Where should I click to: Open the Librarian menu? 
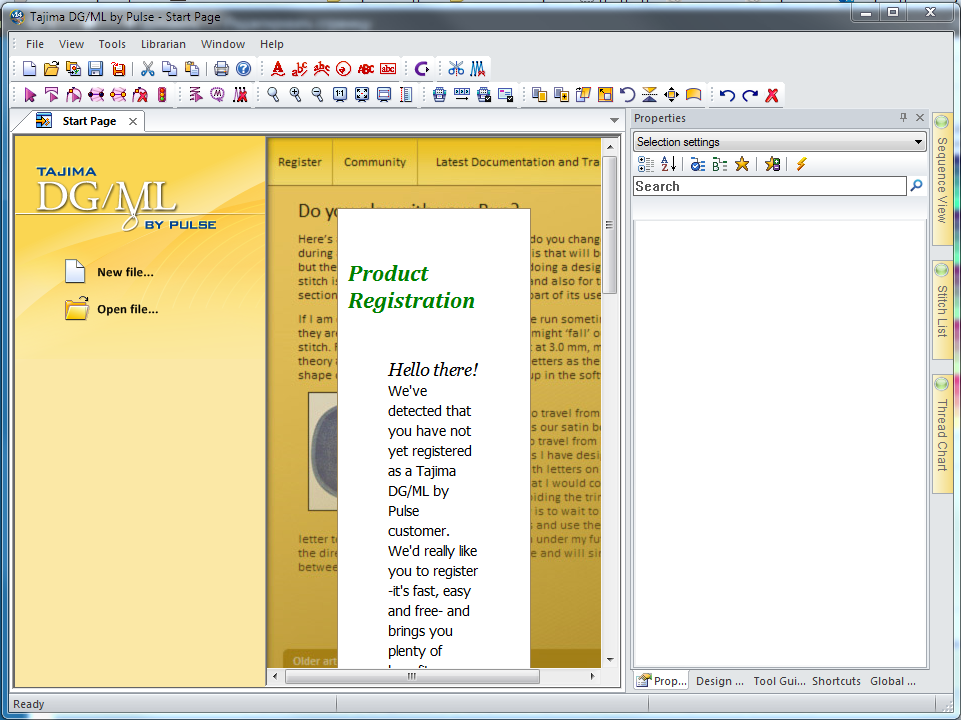[x=163, y=44]
